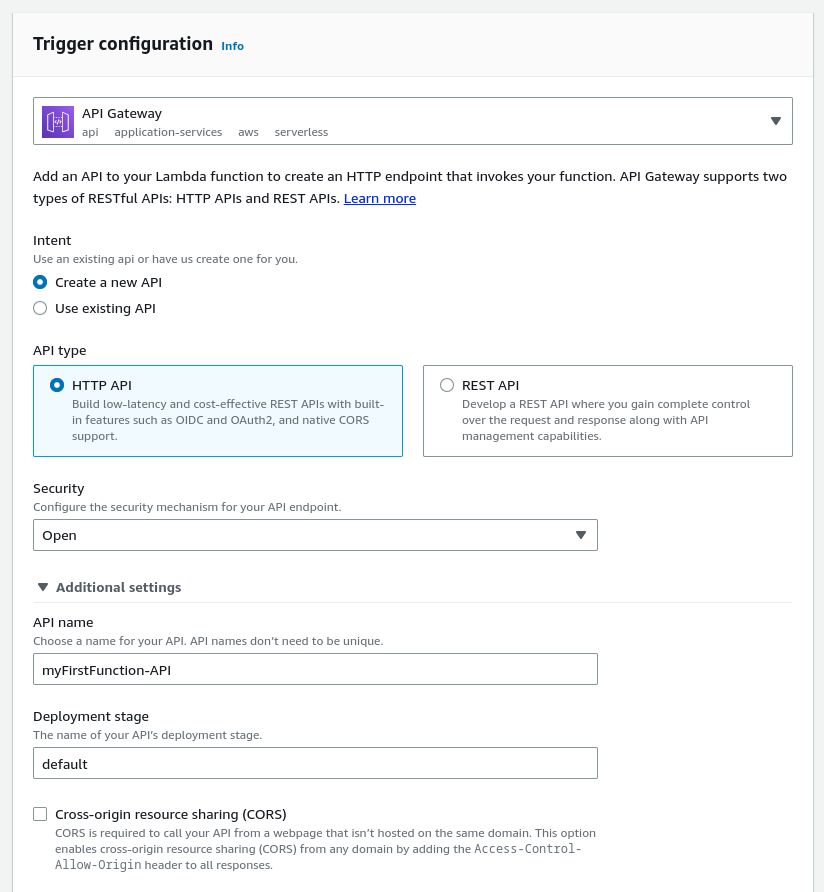The width and height of the screenshot is (824, 892).
Task: Follow the Learn more link
Action: point(379,198)
